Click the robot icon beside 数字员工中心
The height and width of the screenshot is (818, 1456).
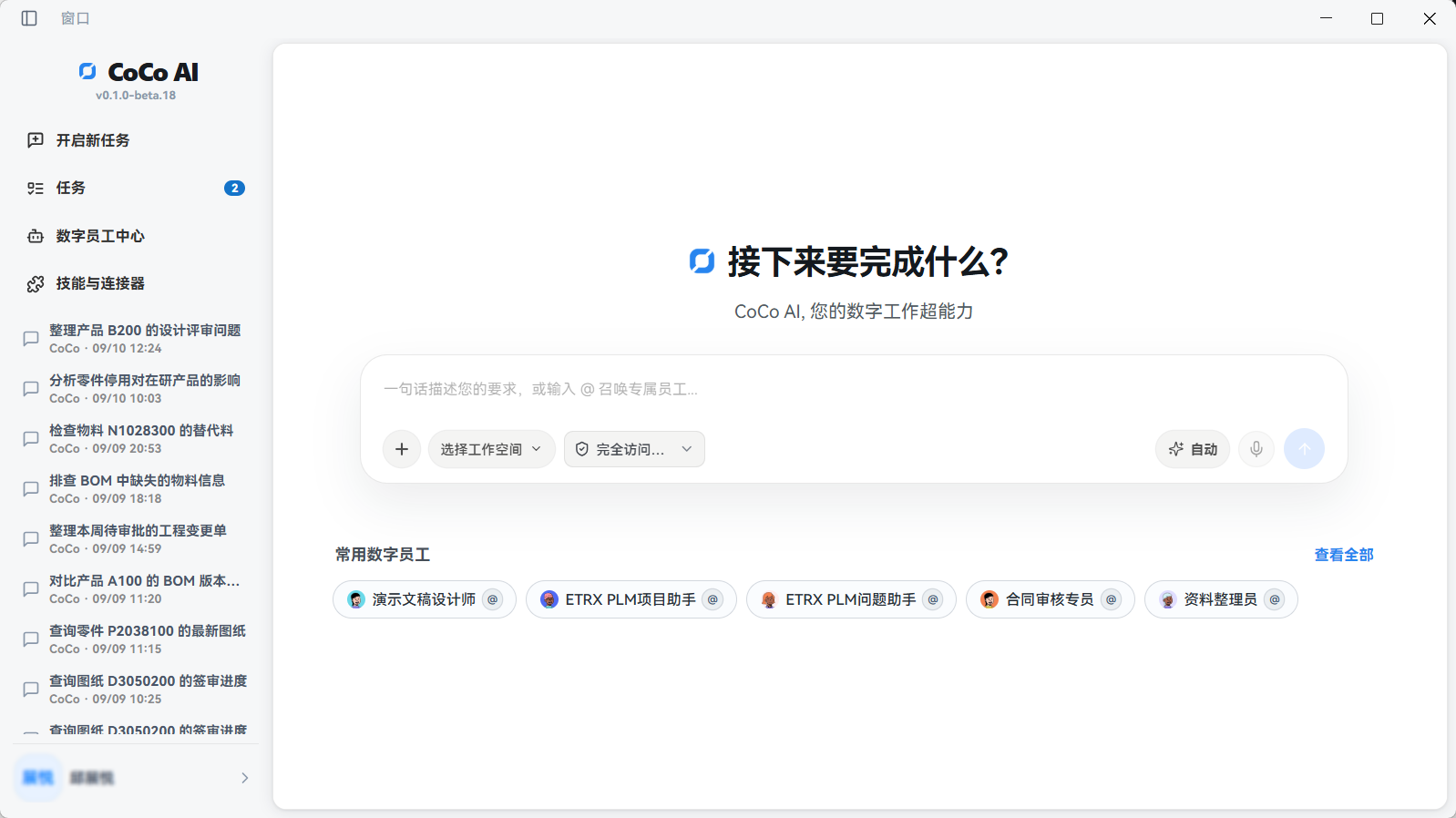[36, 236]
